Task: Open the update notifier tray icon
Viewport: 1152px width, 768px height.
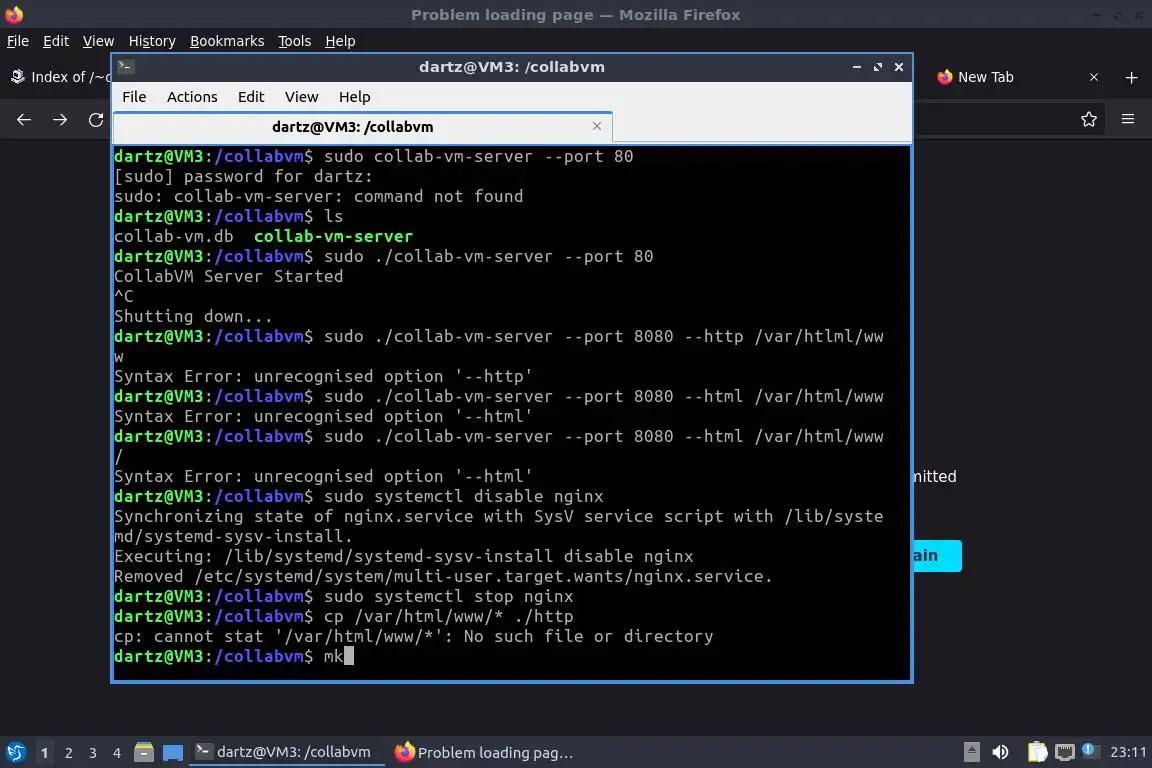Action: point(1090,751)
